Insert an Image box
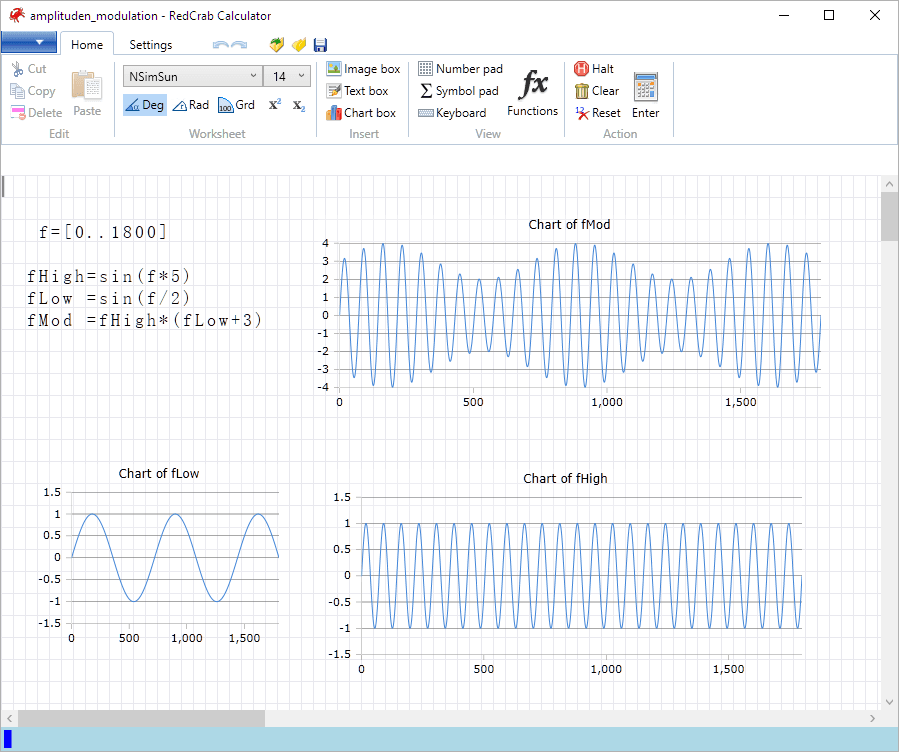This screenshot has height=752, width=899. pyautogui.click(x=363, y=69)
